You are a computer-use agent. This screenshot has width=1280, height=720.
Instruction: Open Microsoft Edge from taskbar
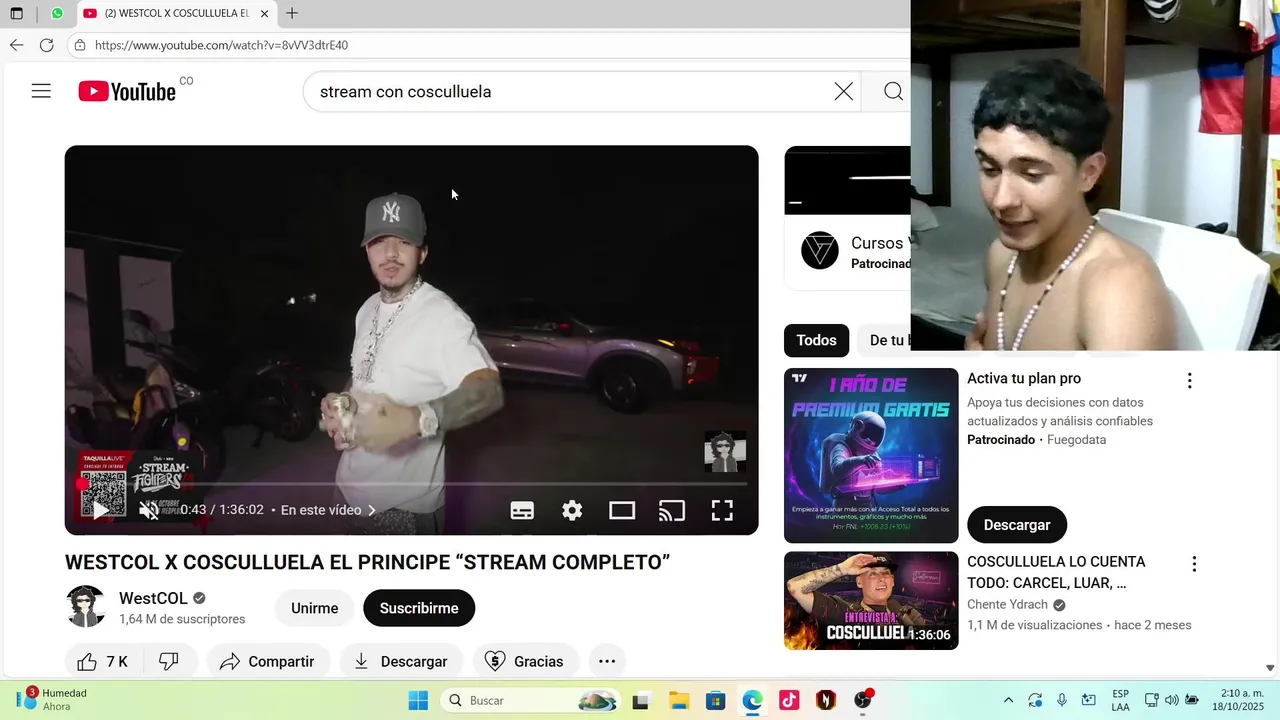[752, 700]
